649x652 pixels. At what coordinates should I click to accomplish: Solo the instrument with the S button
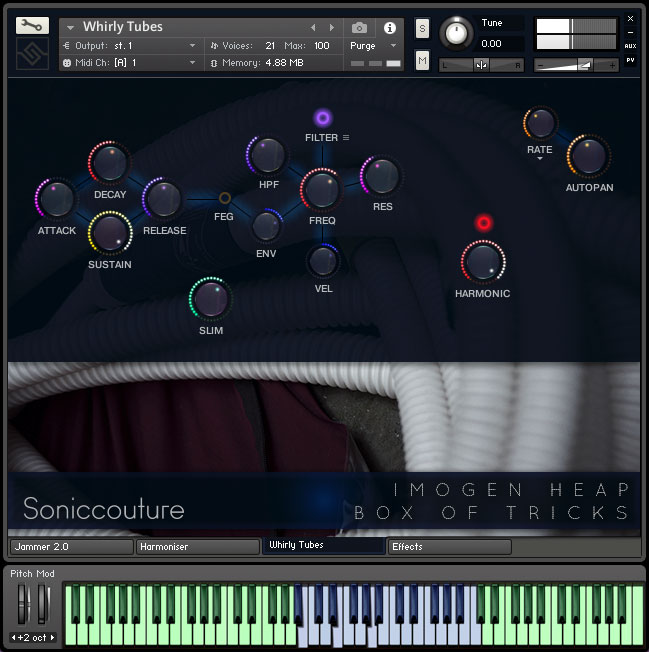click(422, 29)
